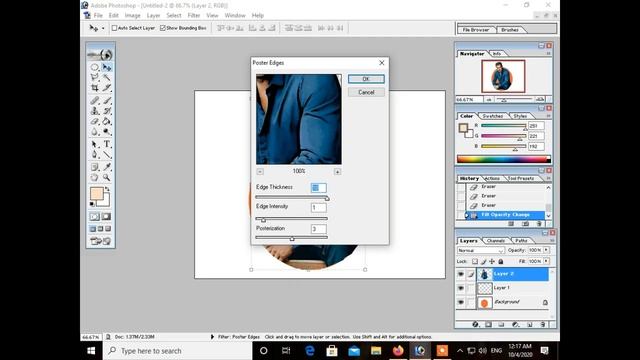
Task: Open the File Browser tab
Action: (x=476, y=30)
